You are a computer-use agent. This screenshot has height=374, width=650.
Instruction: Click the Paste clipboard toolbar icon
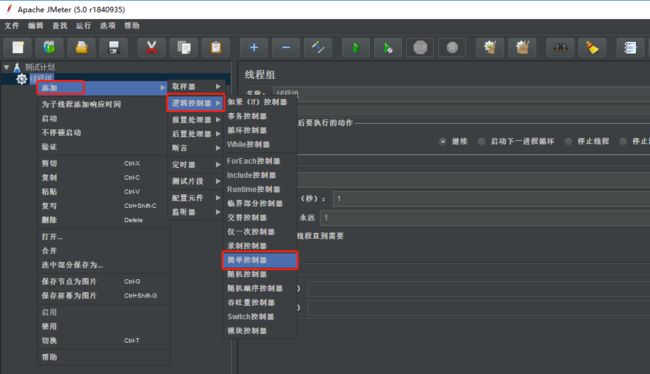[x=216, y=48]
